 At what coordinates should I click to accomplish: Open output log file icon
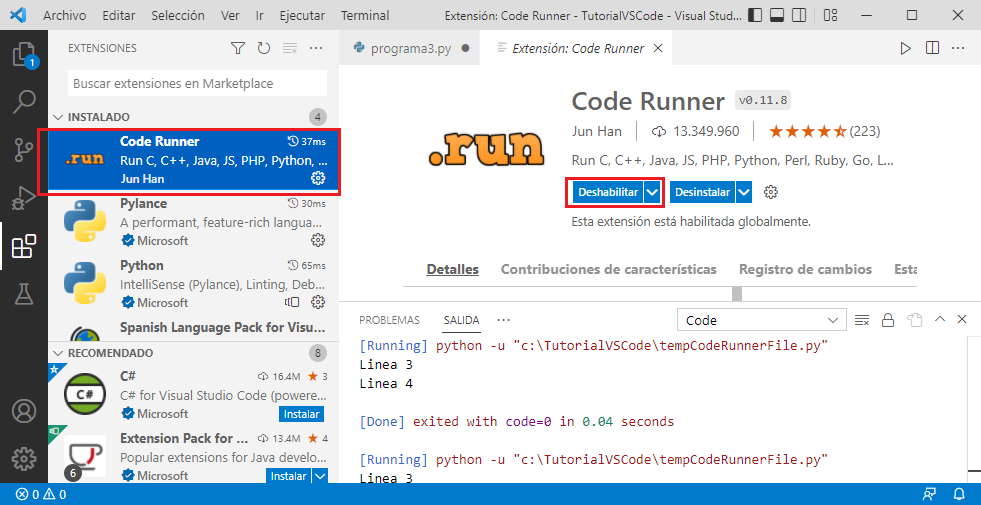914,320
